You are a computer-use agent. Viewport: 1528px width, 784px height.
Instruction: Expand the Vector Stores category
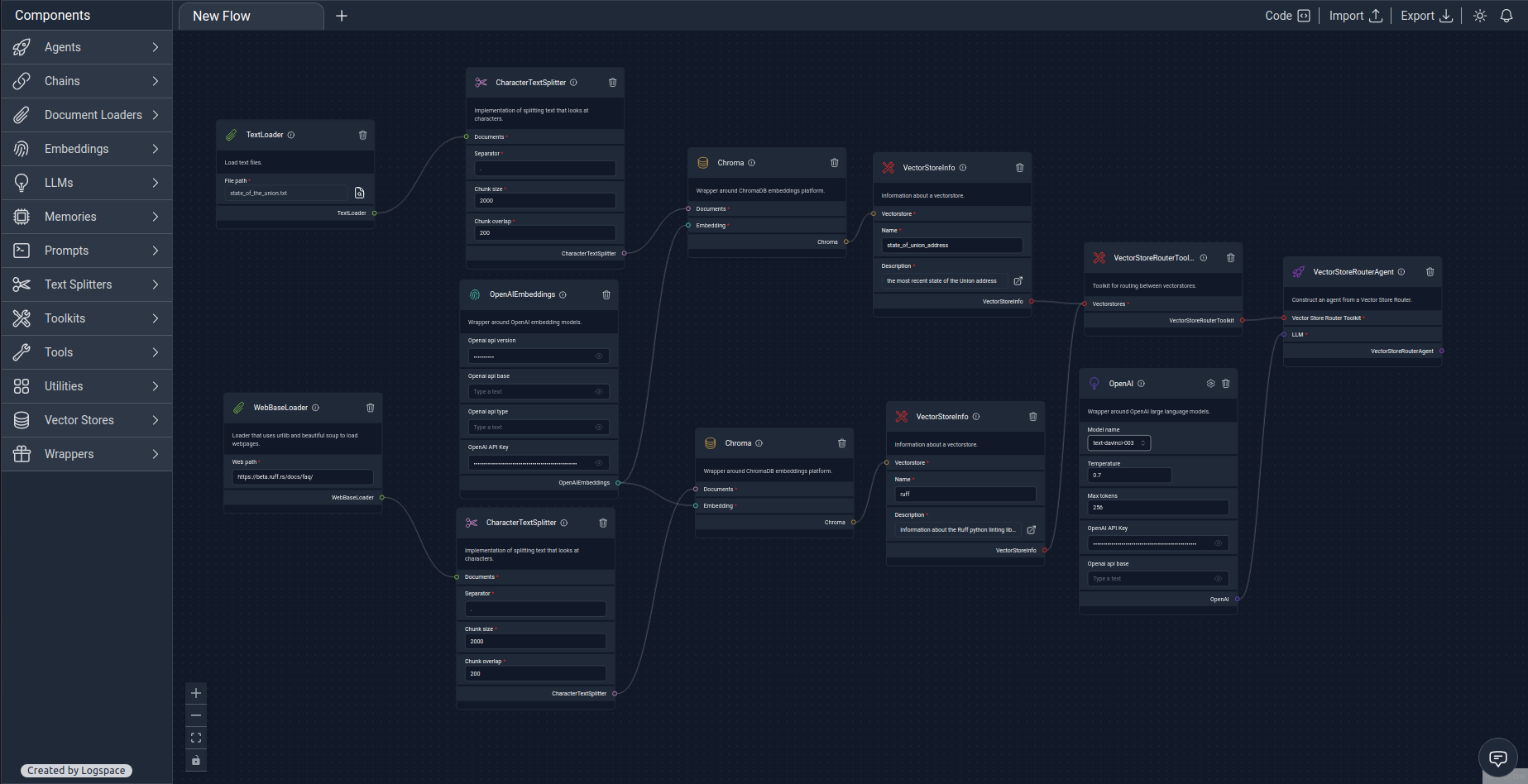click(87, 420)
